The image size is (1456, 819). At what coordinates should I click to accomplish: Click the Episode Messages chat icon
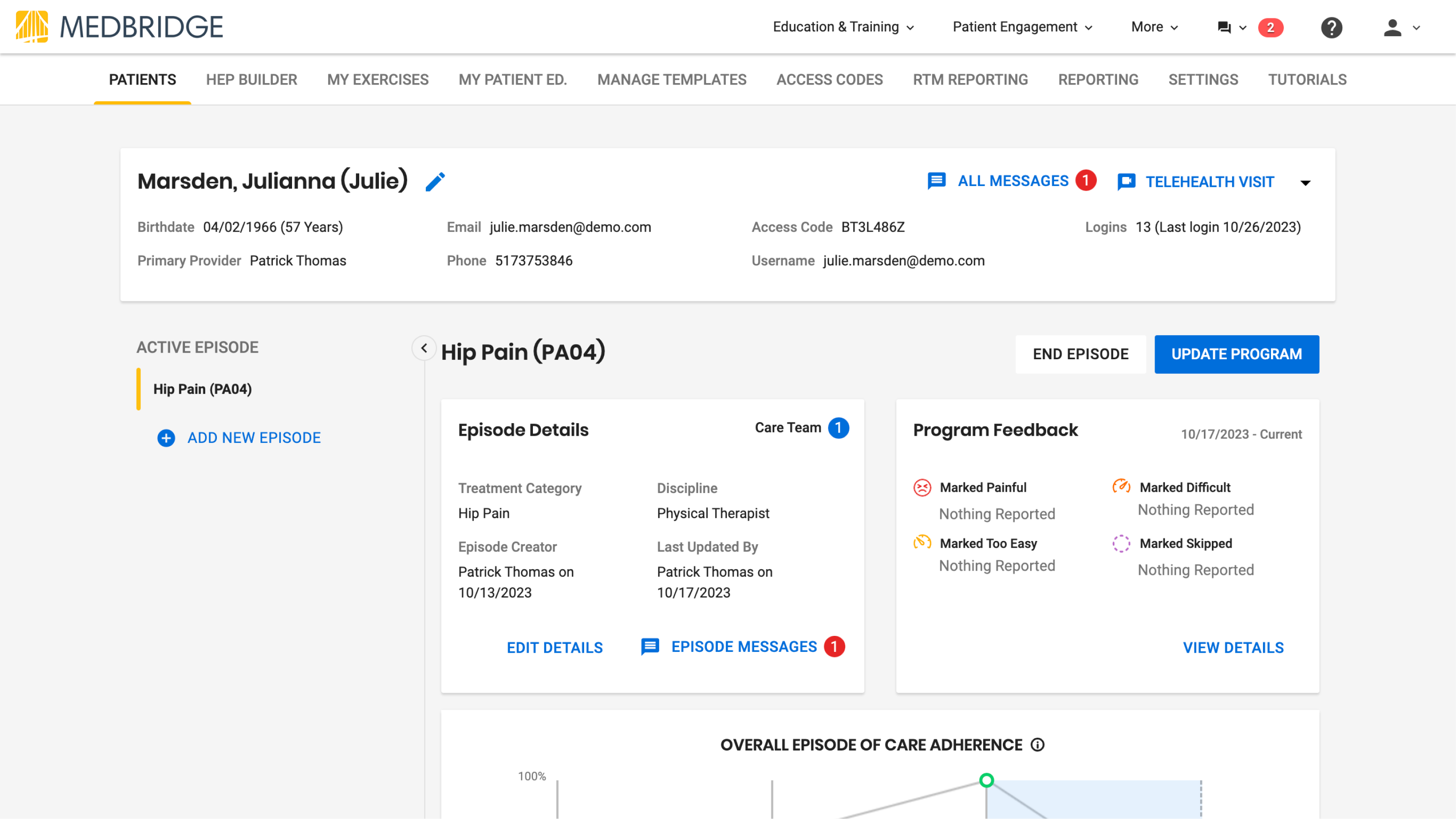(x=650, y=647)
